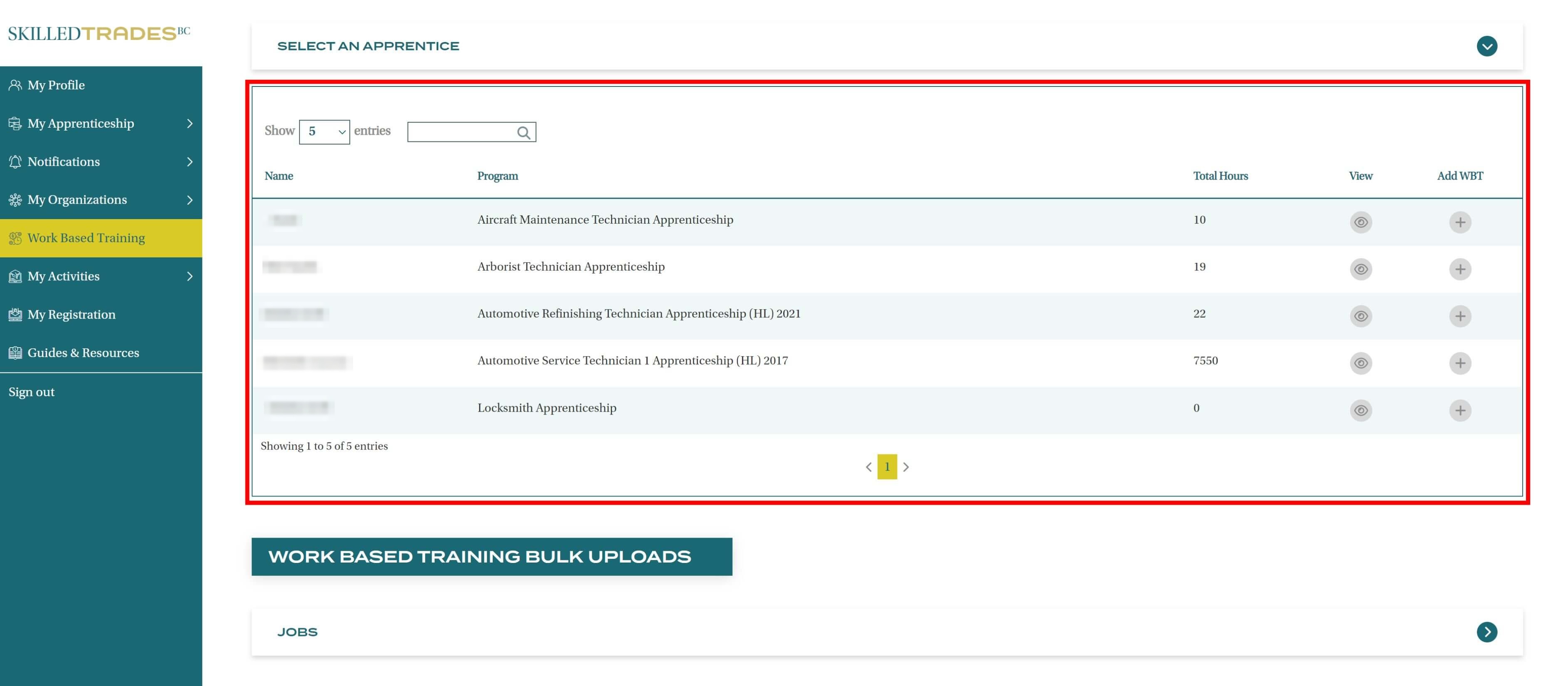Add WBT for Automotive Refinishing Technician row

pos(1459,316)
